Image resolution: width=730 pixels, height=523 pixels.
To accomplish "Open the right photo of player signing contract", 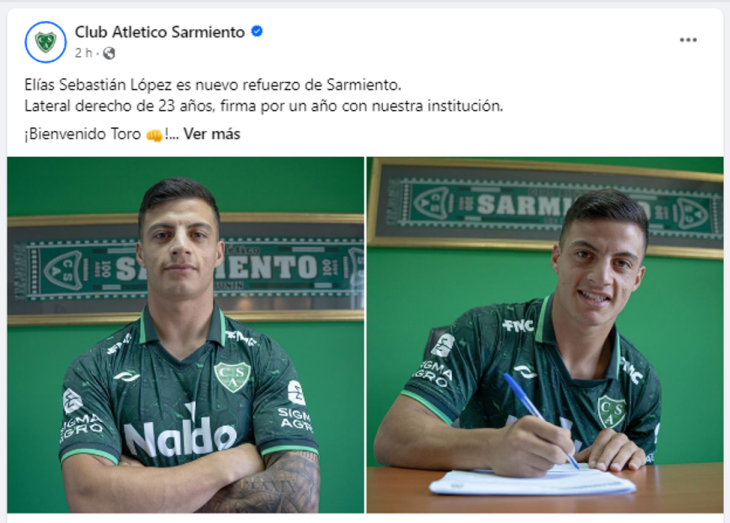I will pos(545,335).
